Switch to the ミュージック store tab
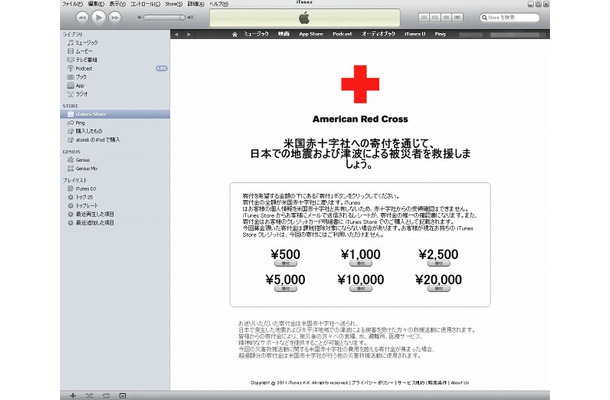 pyautogui.click(x=256, y=34)
